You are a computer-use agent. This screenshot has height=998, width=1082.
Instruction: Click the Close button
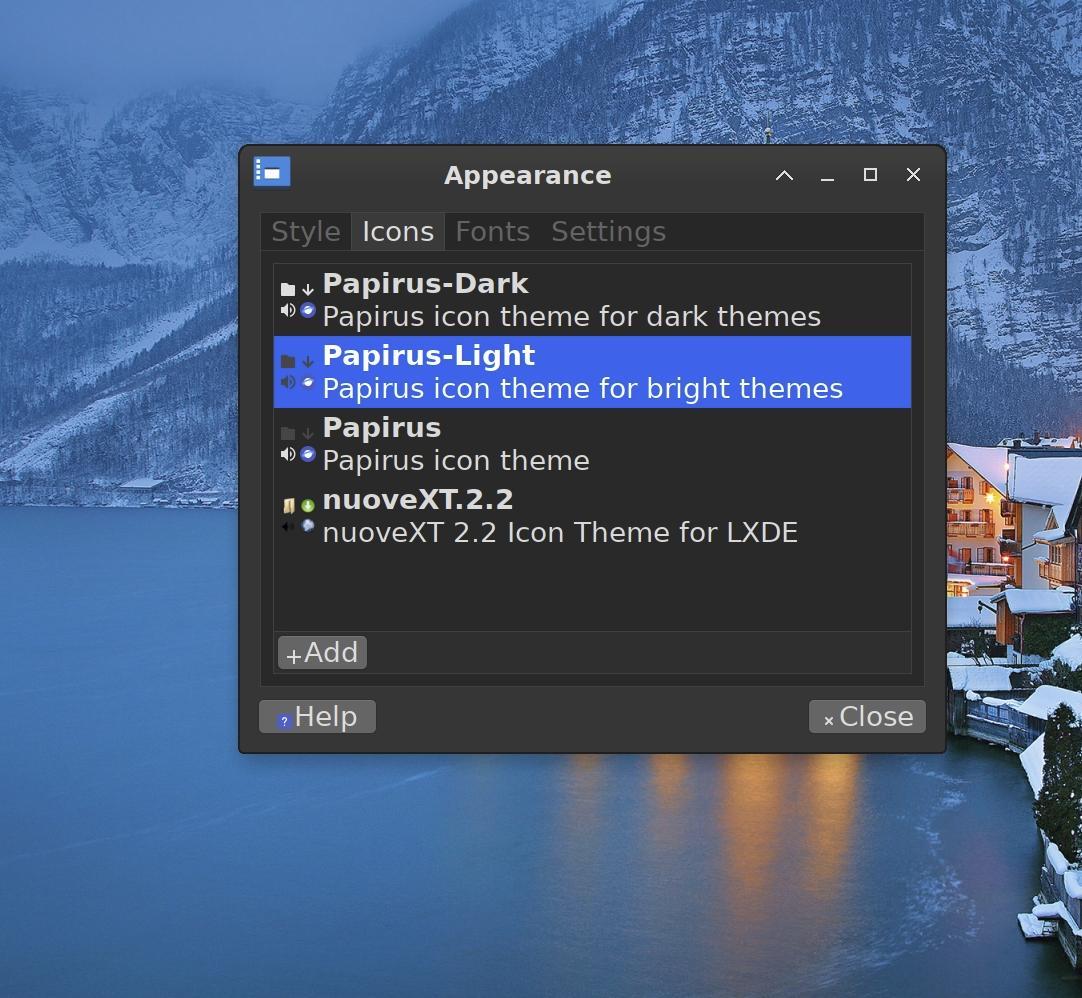[867, 716]
